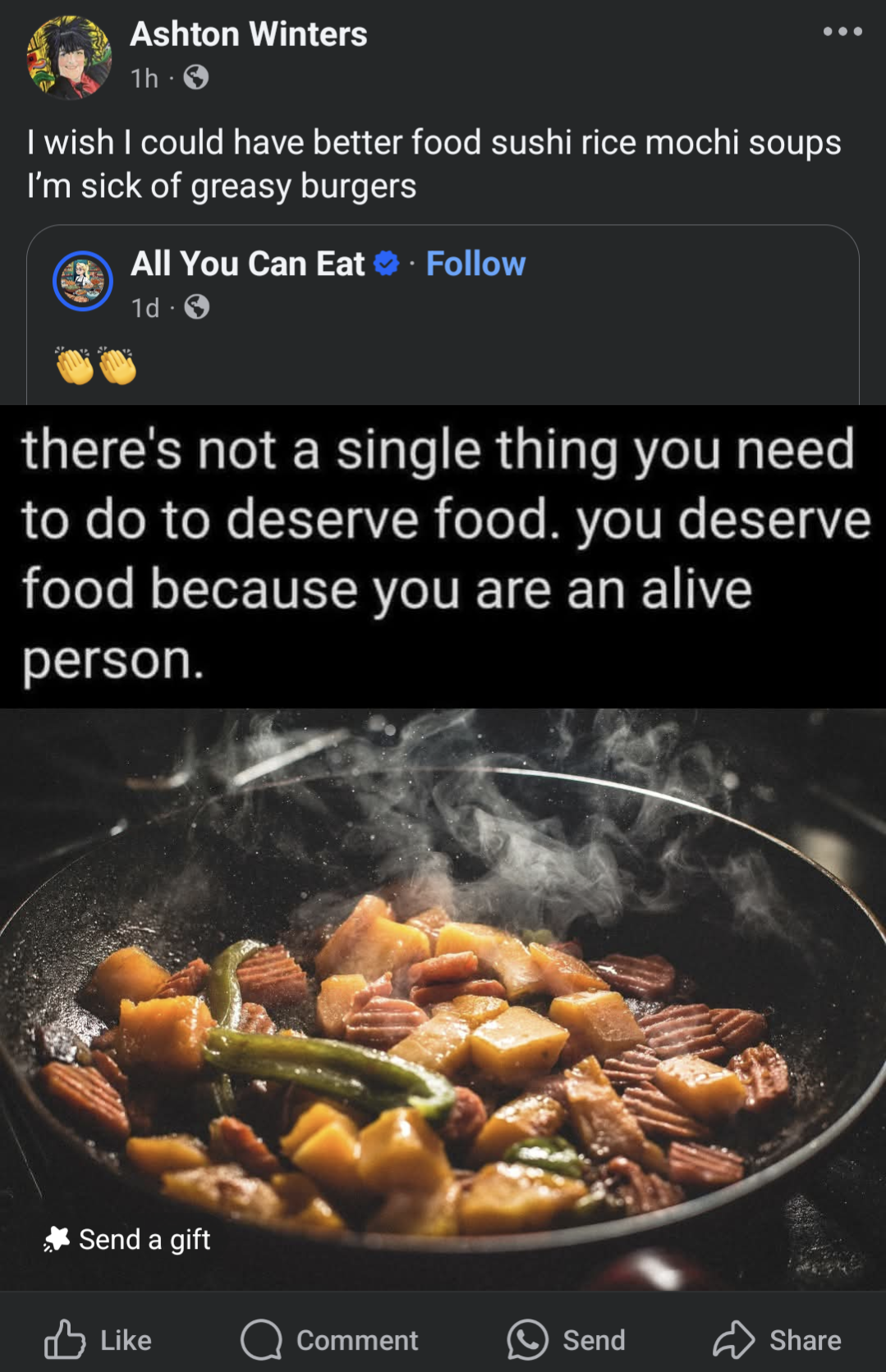Click the Send a gift label
Viewport: 886px width, 1372px height.
click(145, 1239)
